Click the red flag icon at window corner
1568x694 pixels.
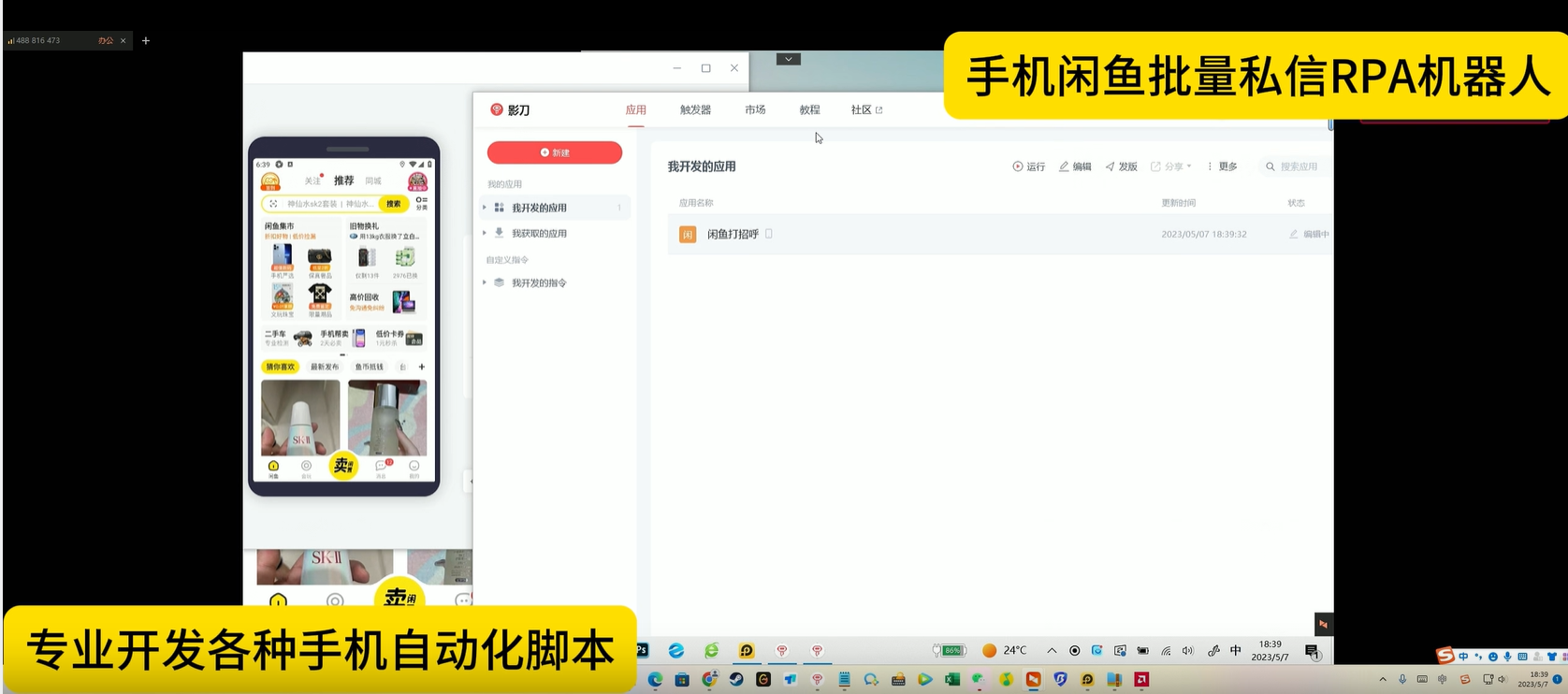pos(1323,624)
